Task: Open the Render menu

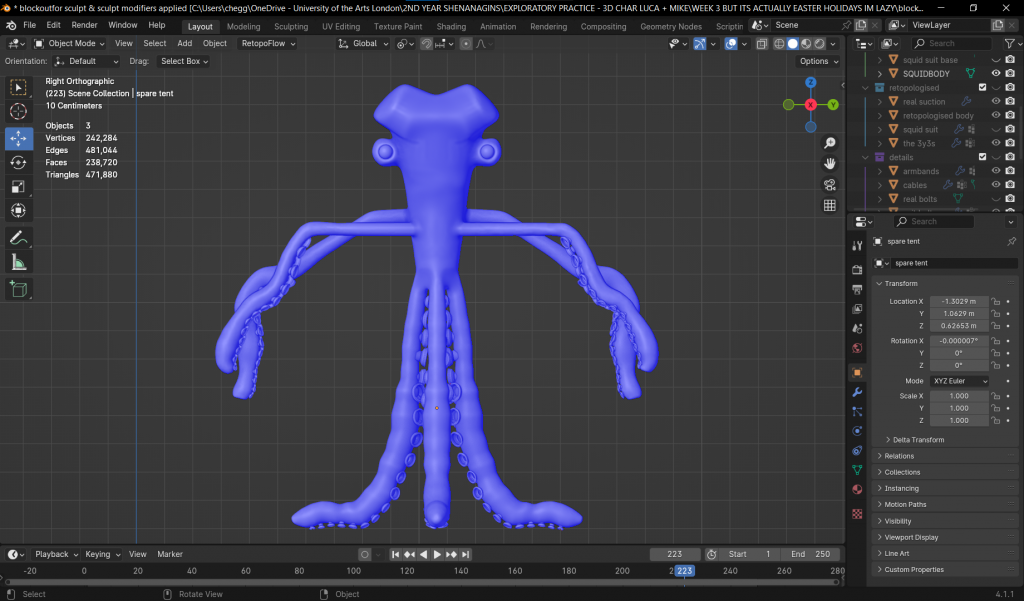Action: pyautogui.click(x=85, y=24)
